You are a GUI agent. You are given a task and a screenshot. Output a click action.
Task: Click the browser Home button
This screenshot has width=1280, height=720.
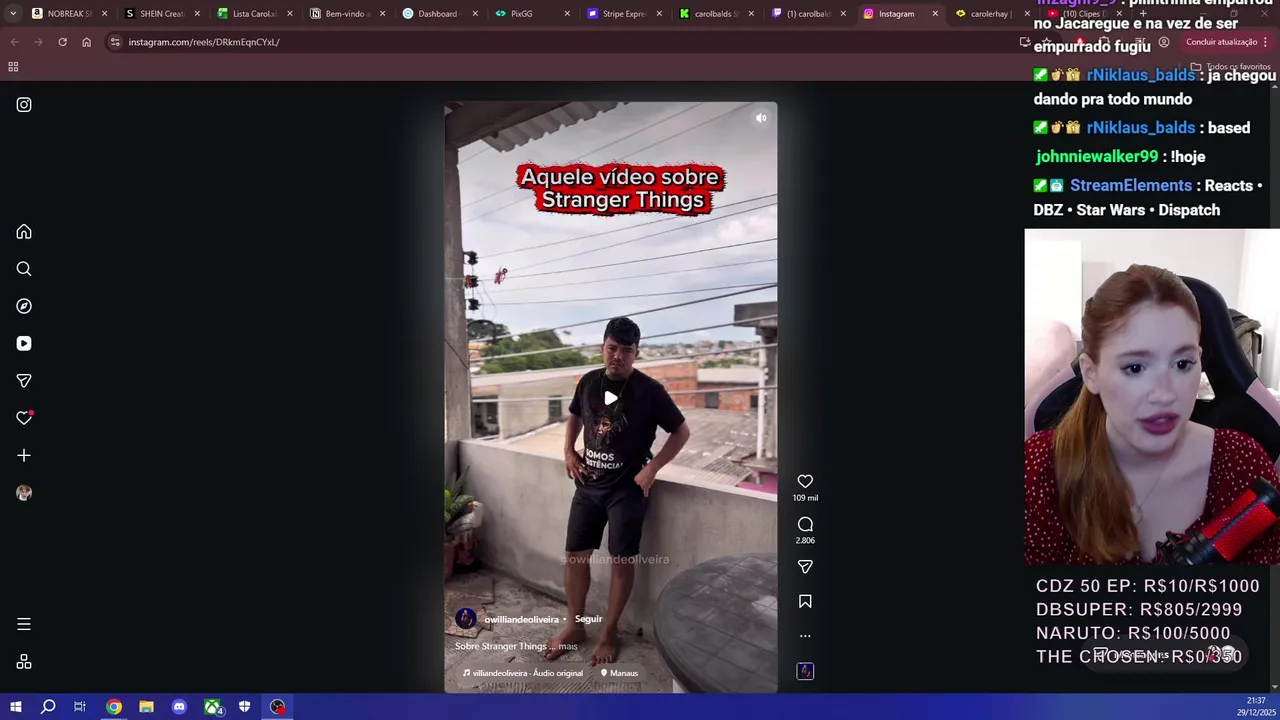(x=86, y=42)
